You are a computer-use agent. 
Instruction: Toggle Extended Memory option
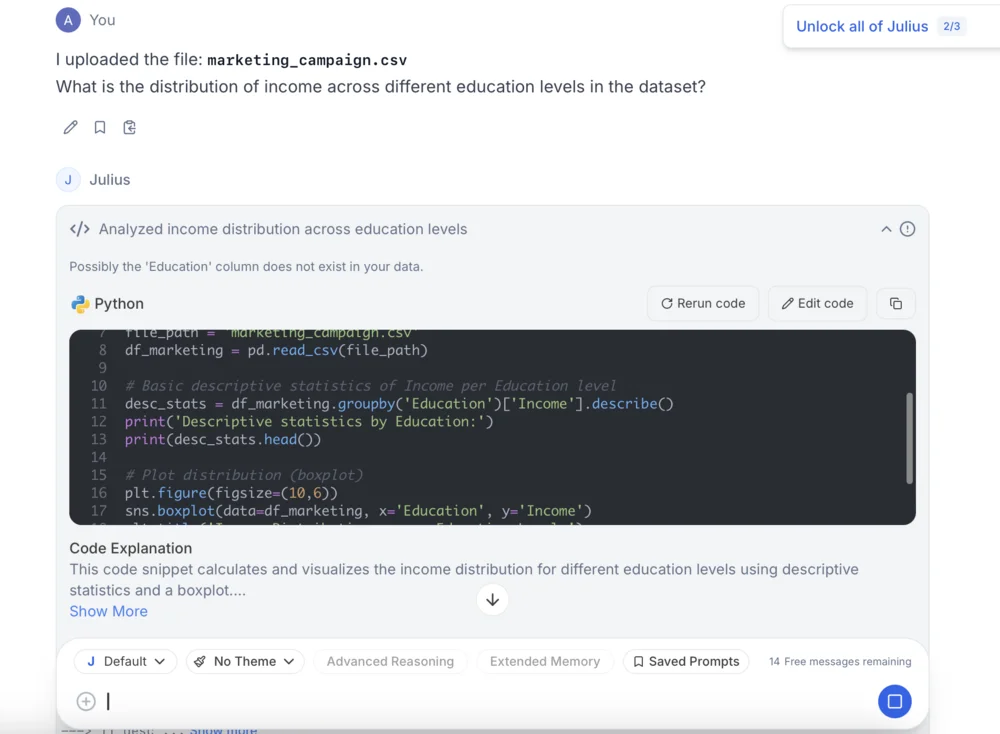click(x=544, y=661)
